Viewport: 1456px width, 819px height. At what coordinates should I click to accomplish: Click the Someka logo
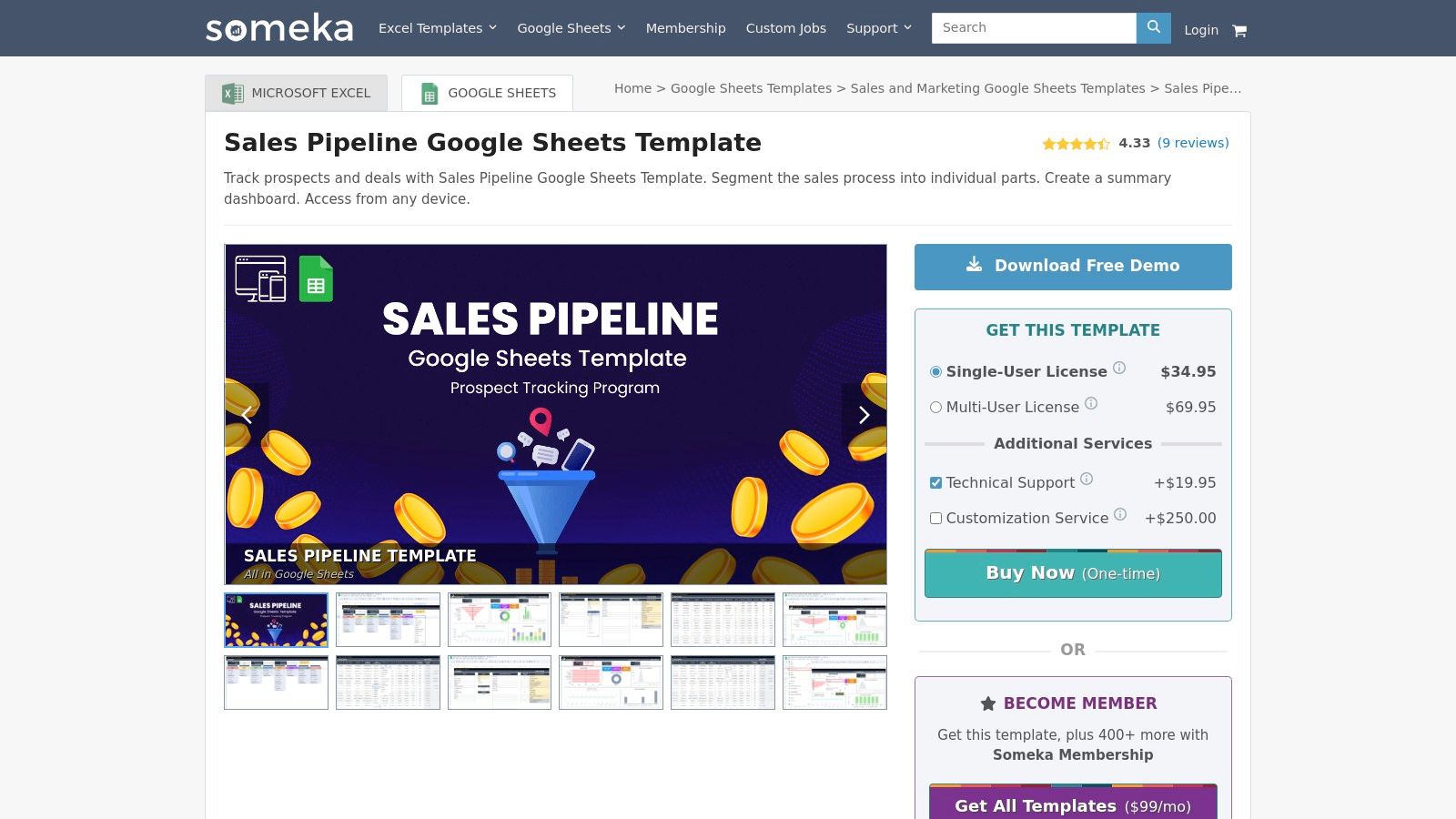[x=279, y=28]
